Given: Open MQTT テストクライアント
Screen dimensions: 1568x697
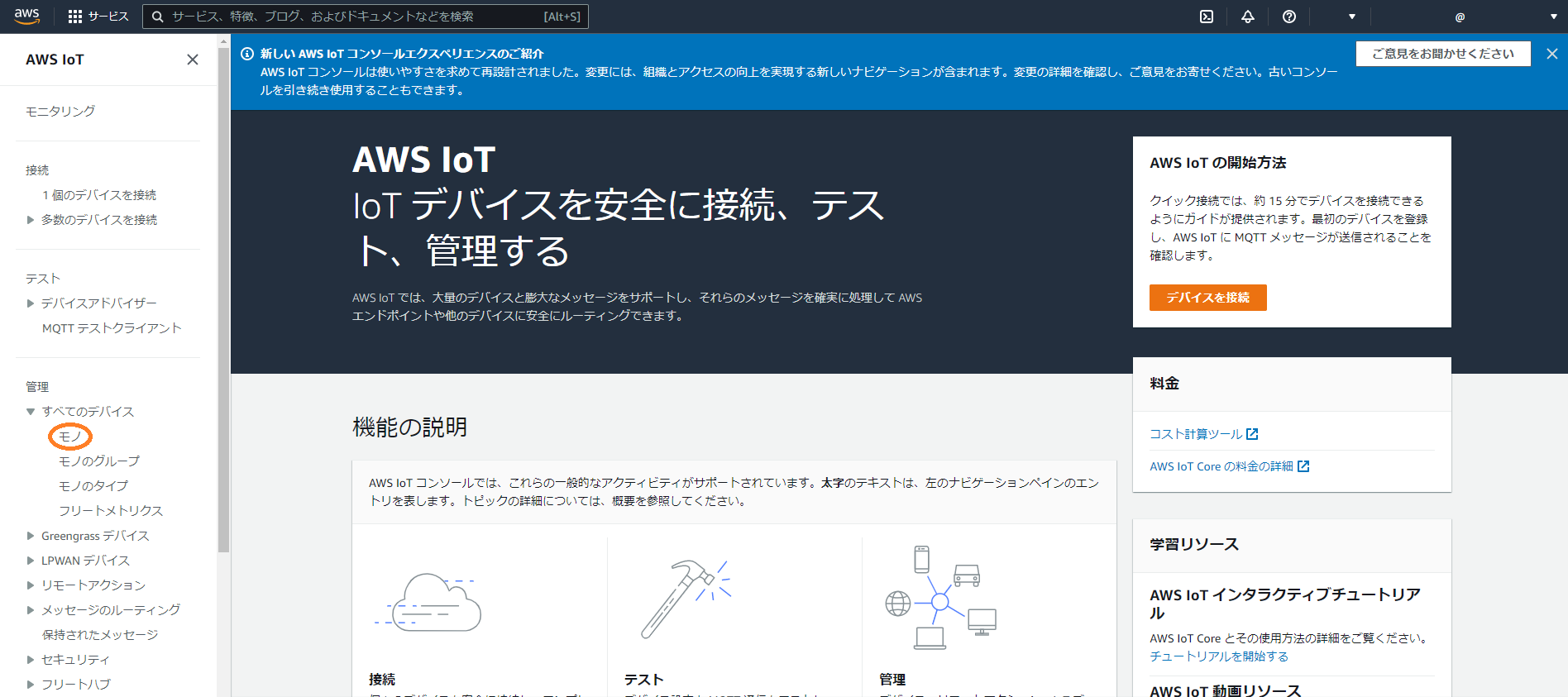Looking at the screenshot, I should click(112, 328).
